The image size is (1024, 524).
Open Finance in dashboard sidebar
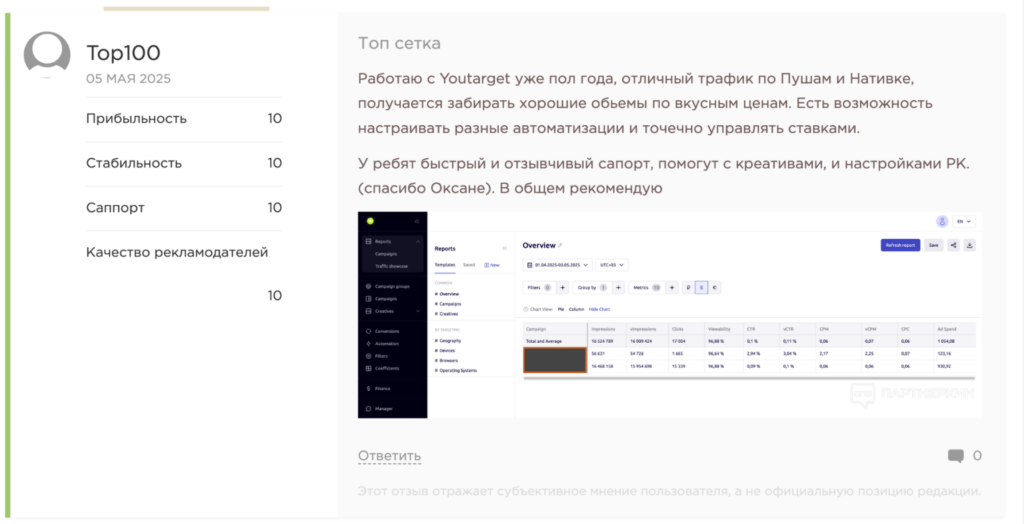(377, 389)
